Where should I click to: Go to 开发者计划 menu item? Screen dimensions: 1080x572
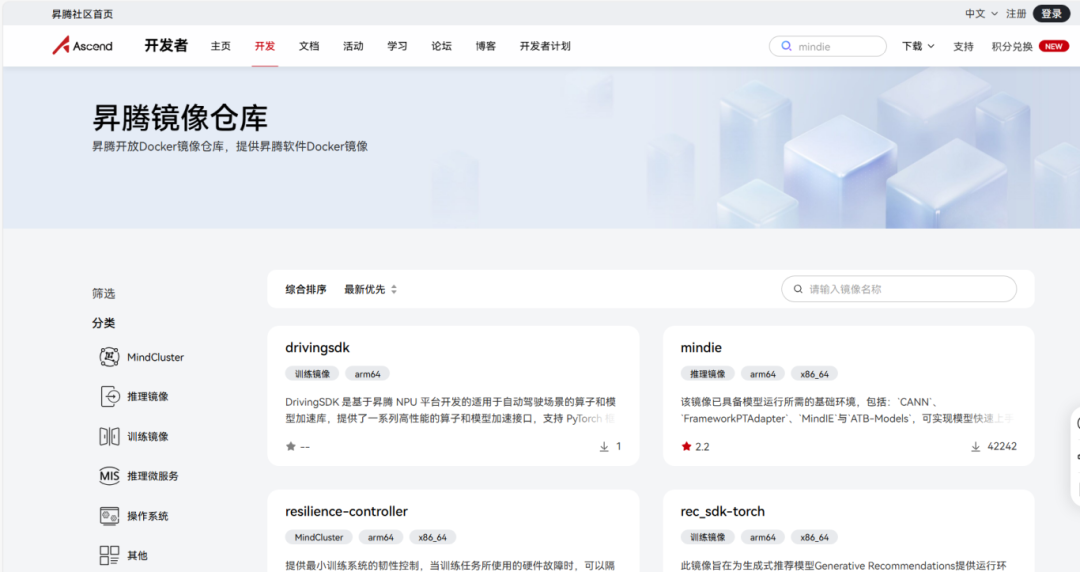click(x=545, y=46)
